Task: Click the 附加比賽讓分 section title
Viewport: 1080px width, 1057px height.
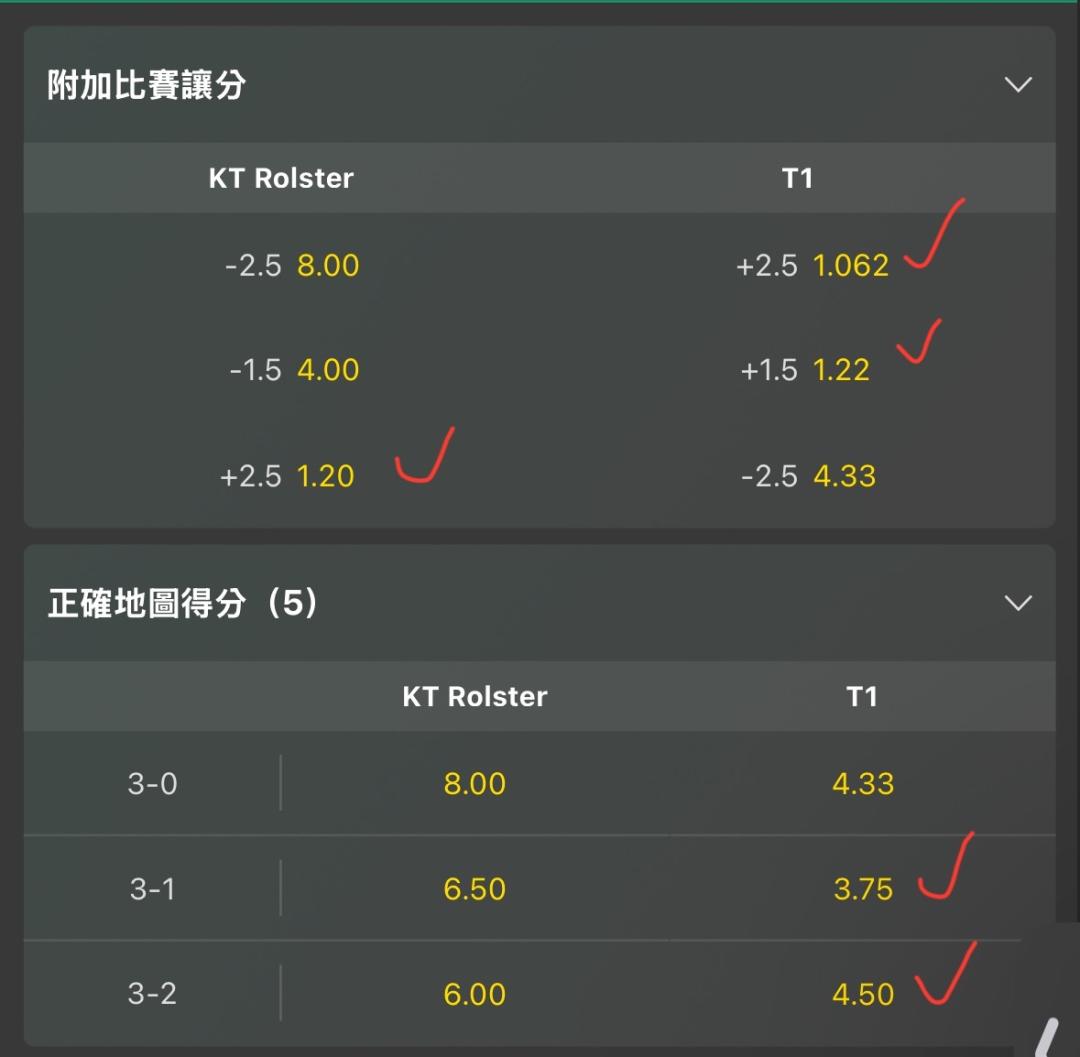Action: tap(147, 85)
